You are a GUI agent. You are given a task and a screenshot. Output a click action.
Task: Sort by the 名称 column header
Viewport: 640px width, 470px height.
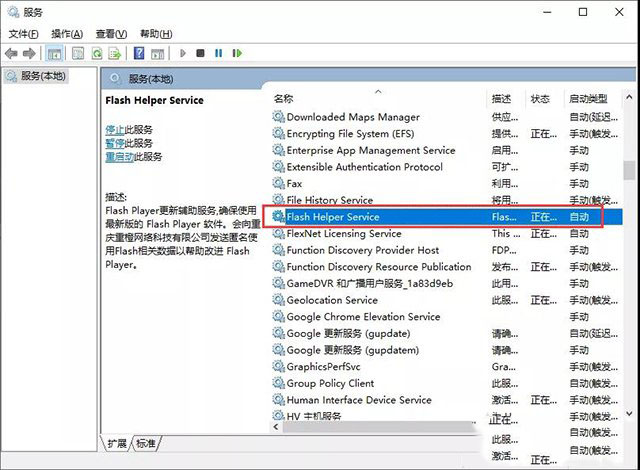(283, 99)
